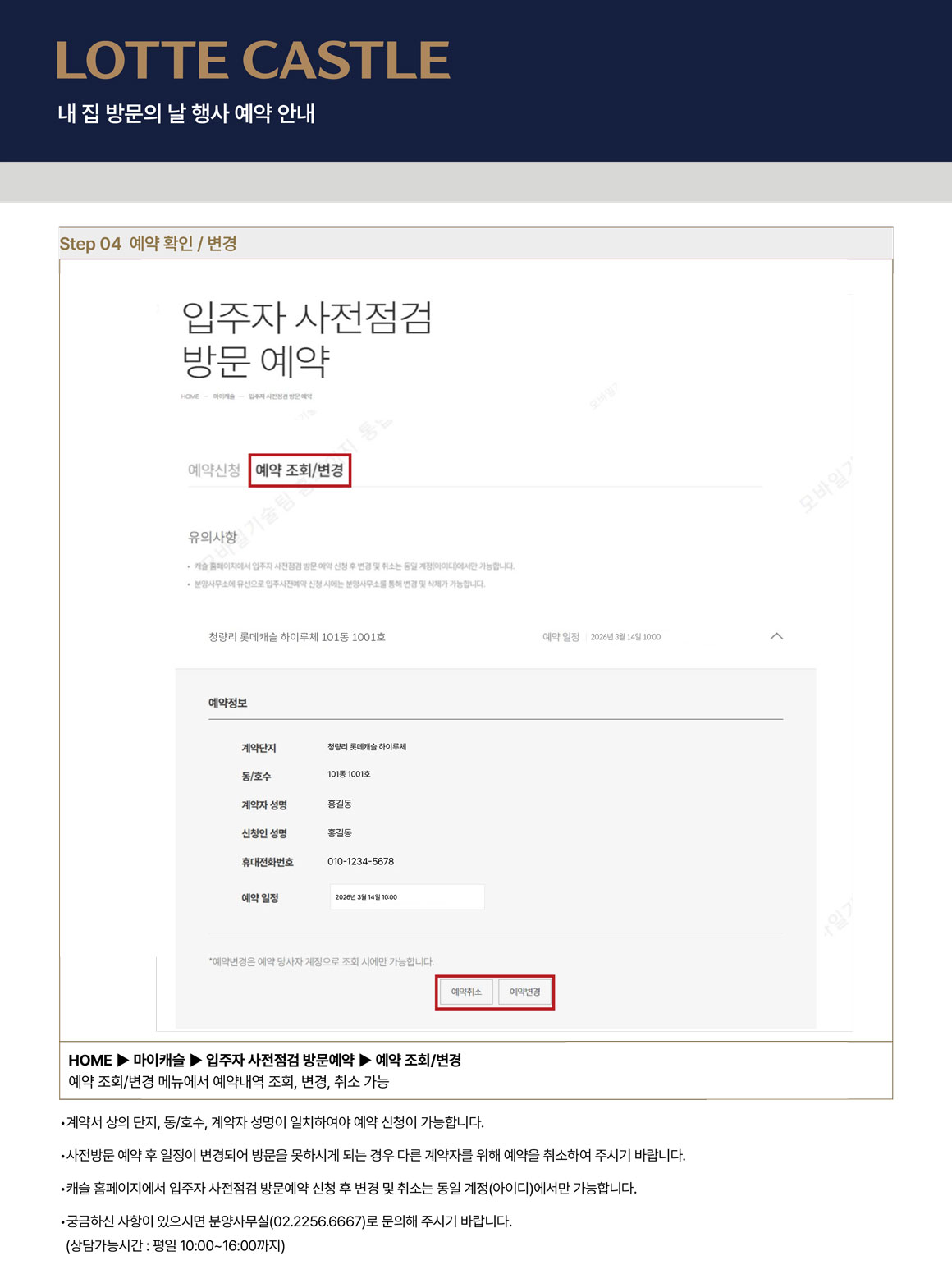Open the HOME breadcrumb link
The height and width of the screenshot is (1265, 952).
pos(190,396)
